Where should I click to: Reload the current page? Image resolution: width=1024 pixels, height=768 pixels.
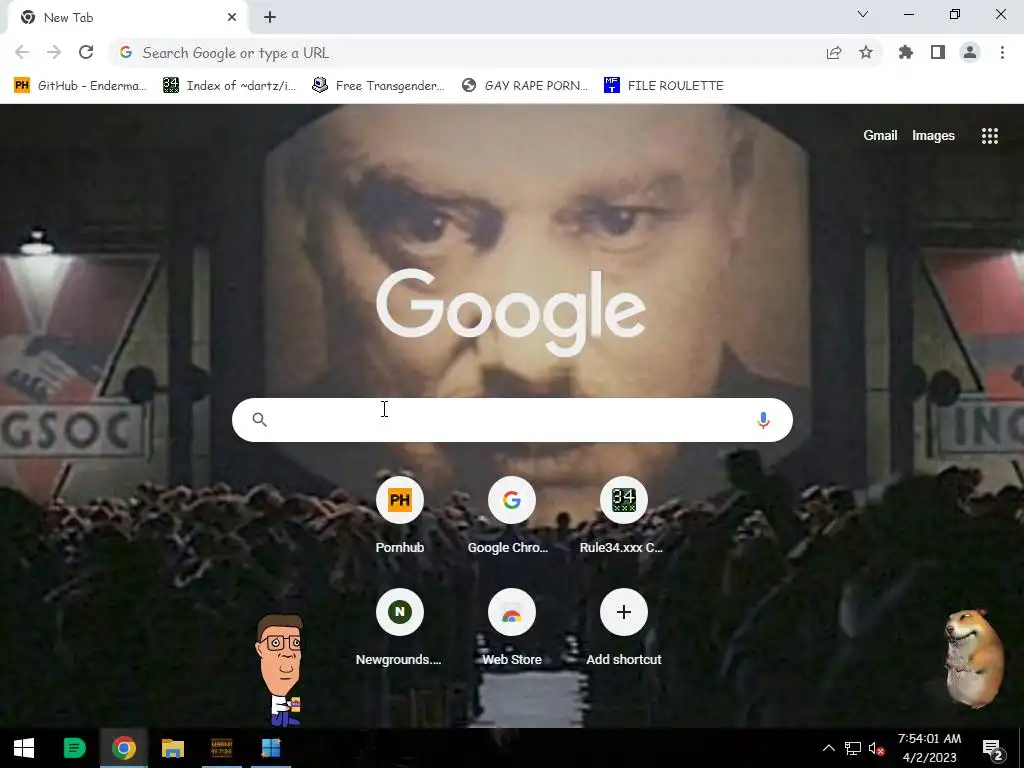(x=86, y=52)
